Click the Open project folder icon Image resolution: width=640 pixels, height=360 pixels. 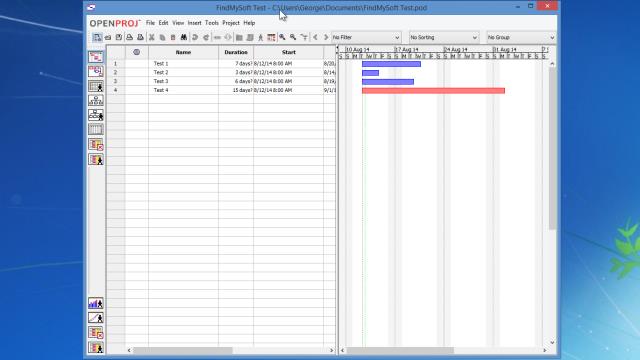(x=108, y=38)
